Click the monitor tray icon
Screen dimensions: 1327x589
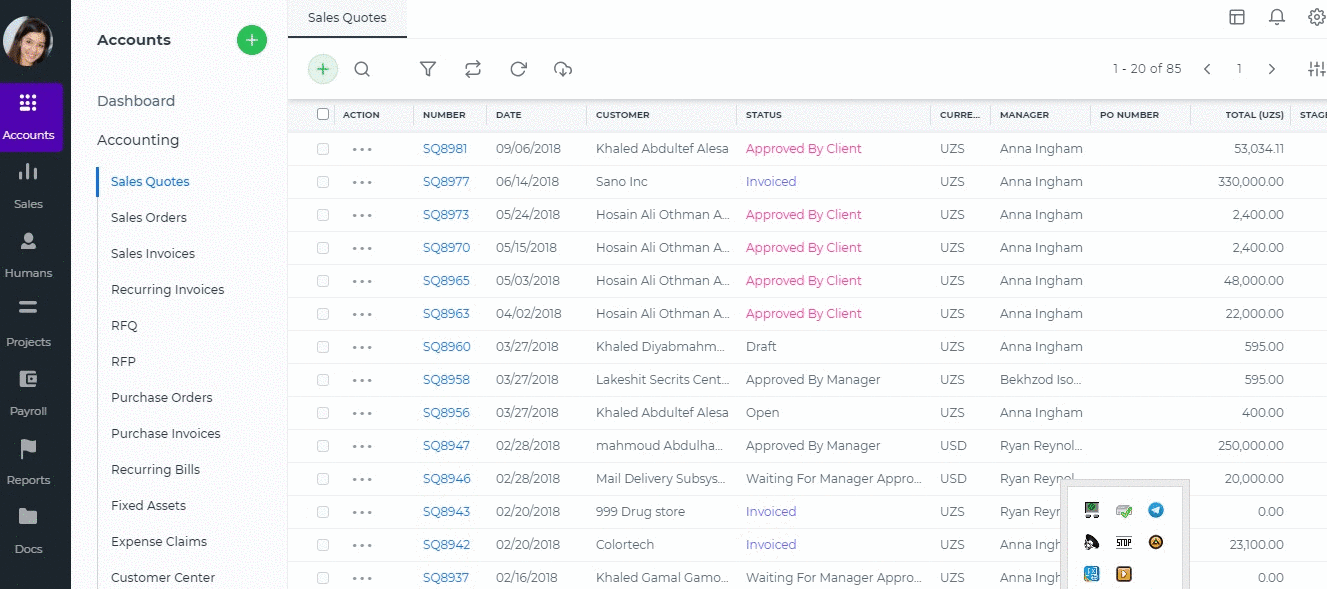point(1092,511)
